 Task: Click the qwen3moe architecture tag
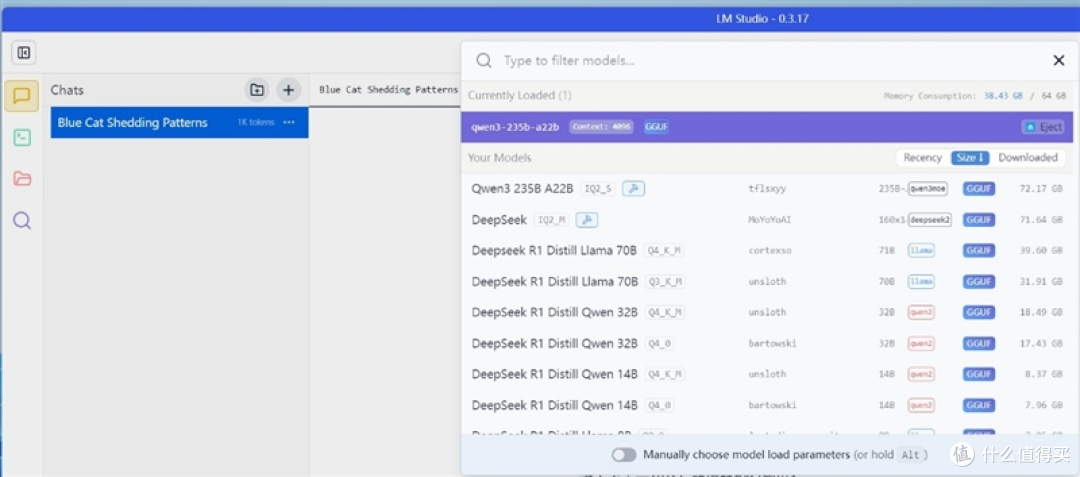coord(927,189)
